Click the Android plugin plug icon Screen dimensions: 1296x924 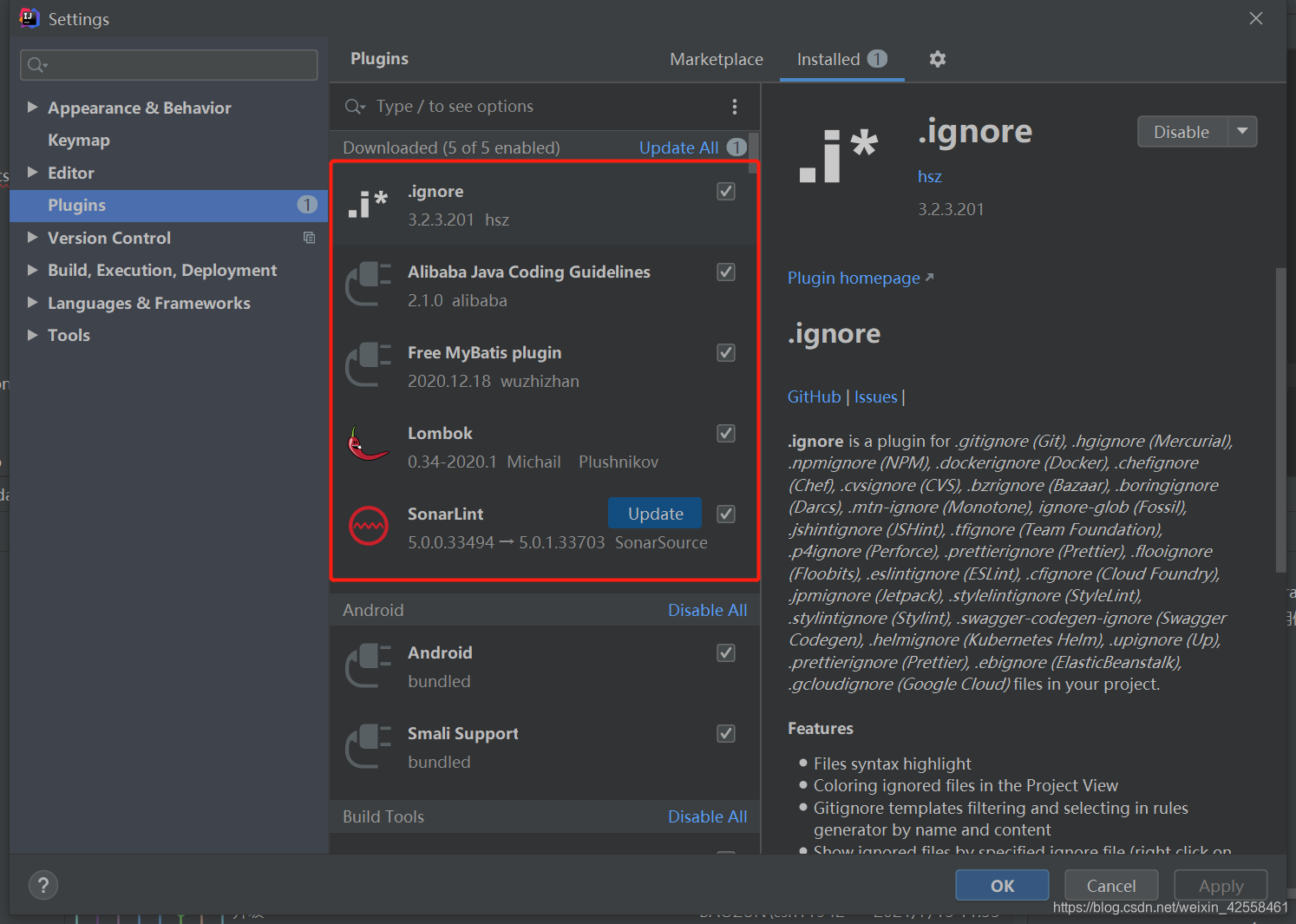click(x=368, y=665)
